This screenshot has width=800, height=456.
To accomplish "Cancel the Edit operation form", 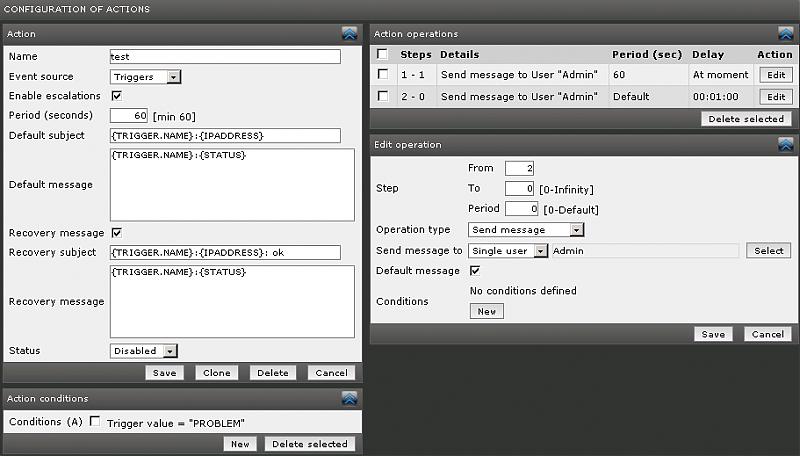I will pos(768,334).
